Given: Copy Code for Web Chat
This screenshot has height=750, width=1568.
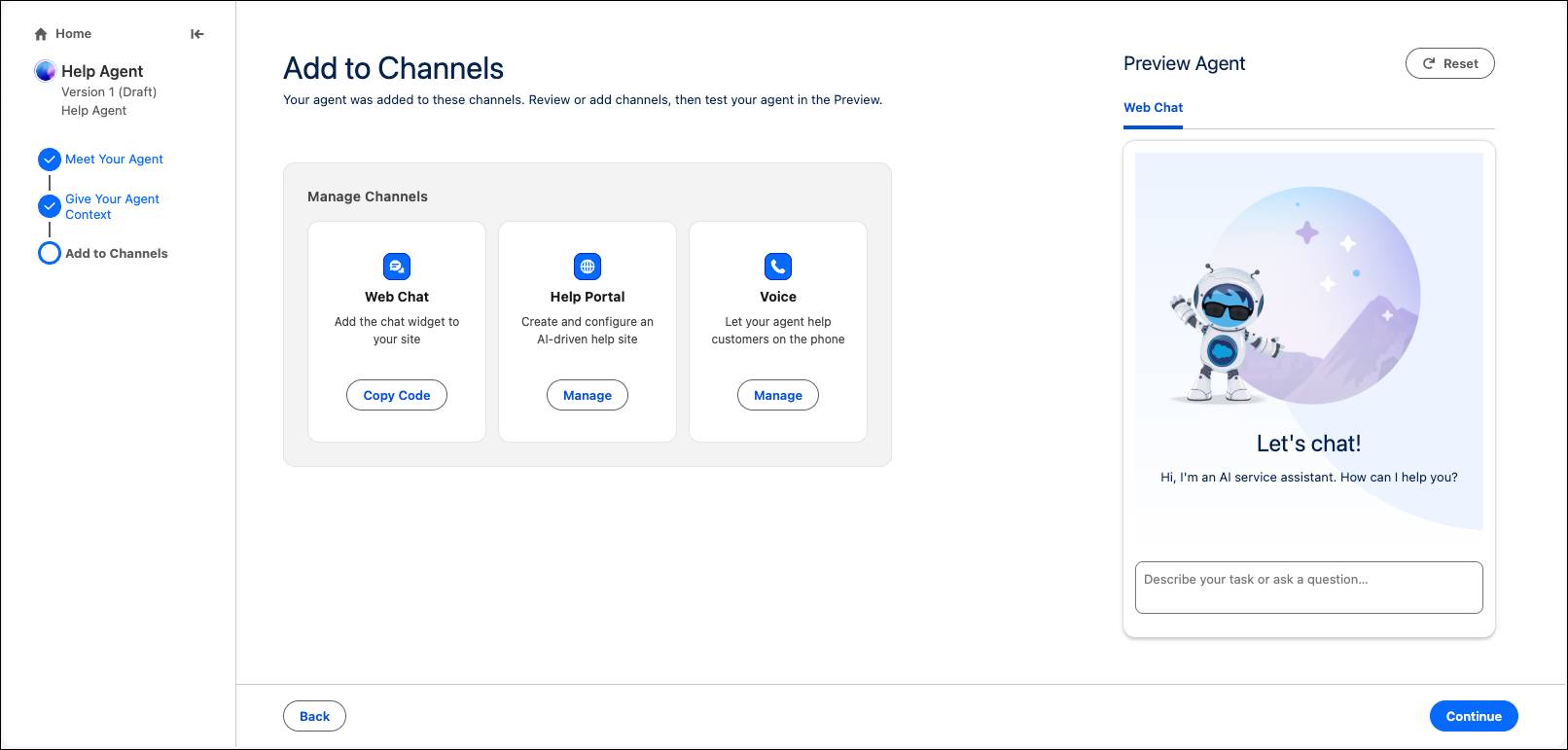Looking at the screenshot, I should [397, 395].
